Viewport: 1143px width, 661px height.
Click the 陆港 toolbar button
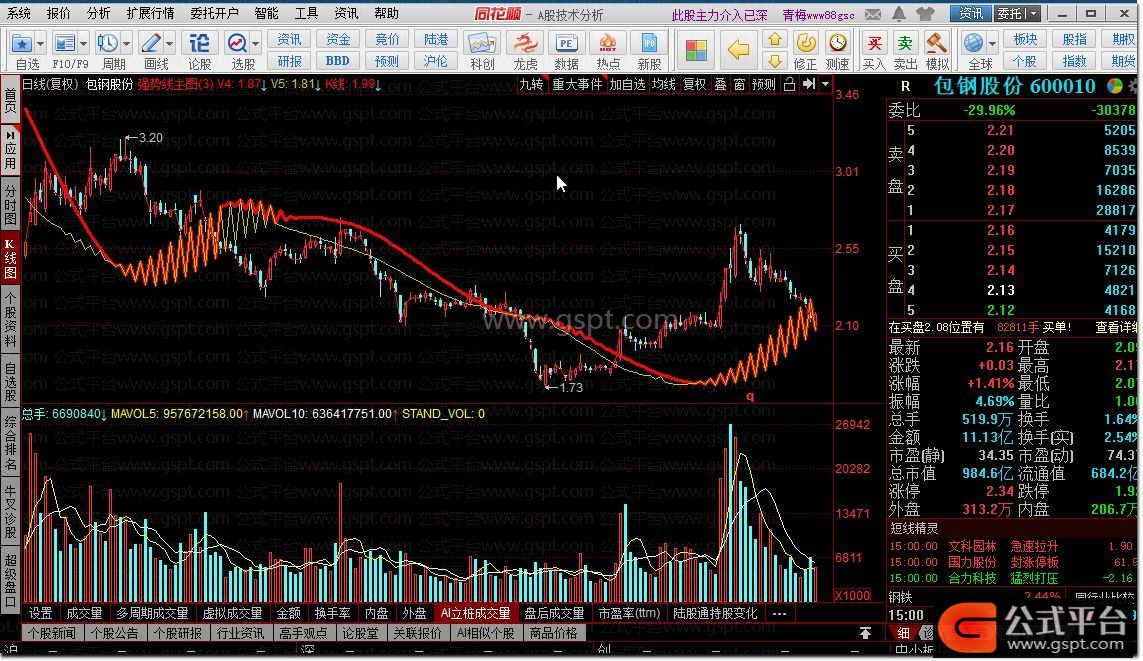pyautogui.click(x=436, y=39)
